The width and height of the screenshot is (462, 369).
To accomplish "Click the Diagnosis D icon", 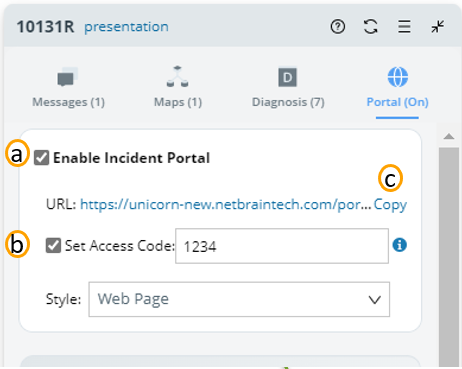I will click(288, 77).
